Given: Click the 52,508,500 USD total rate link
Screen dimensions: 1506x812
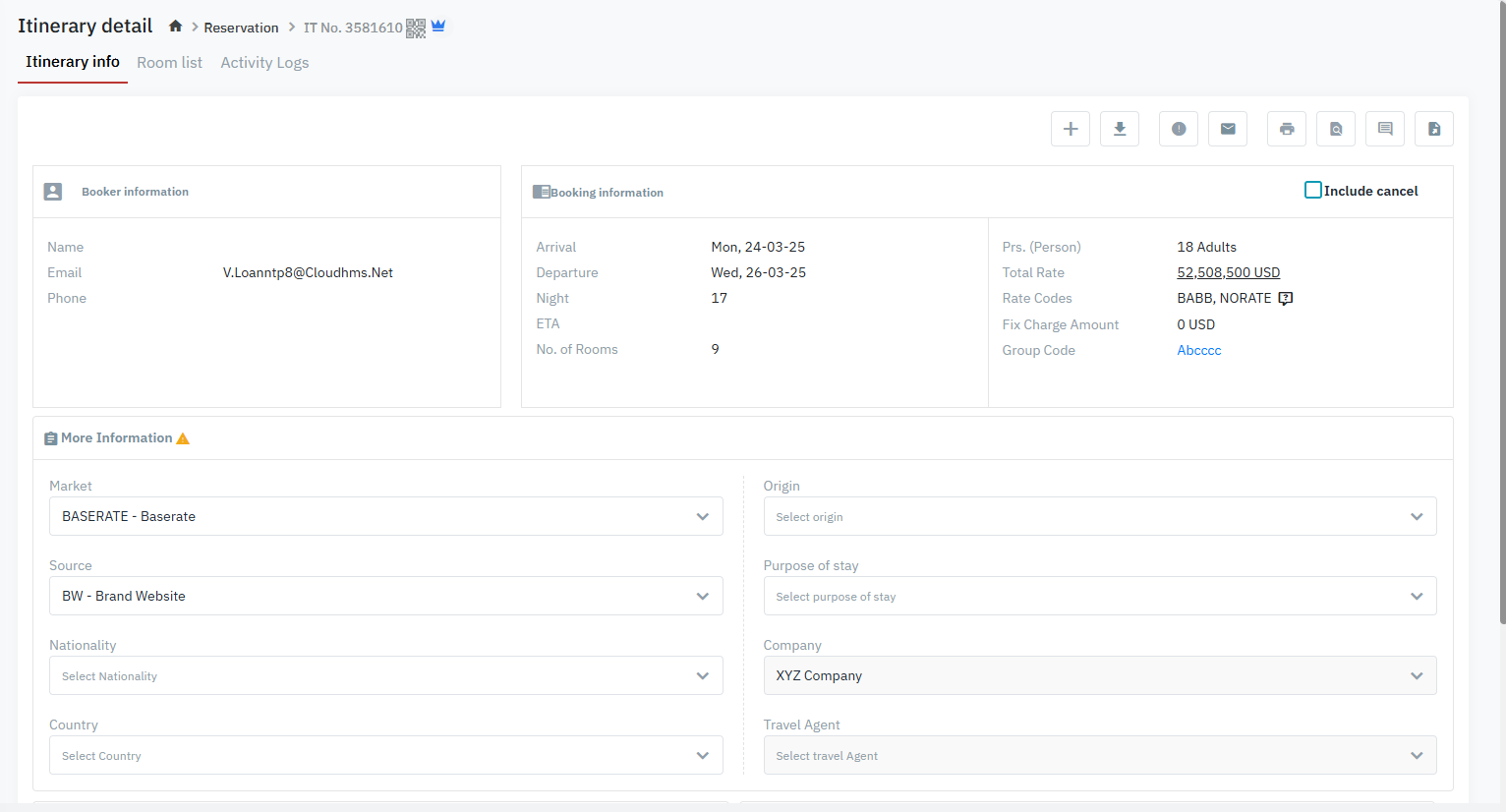Looking at the screenshot, I should click(x=1228, y=272).
